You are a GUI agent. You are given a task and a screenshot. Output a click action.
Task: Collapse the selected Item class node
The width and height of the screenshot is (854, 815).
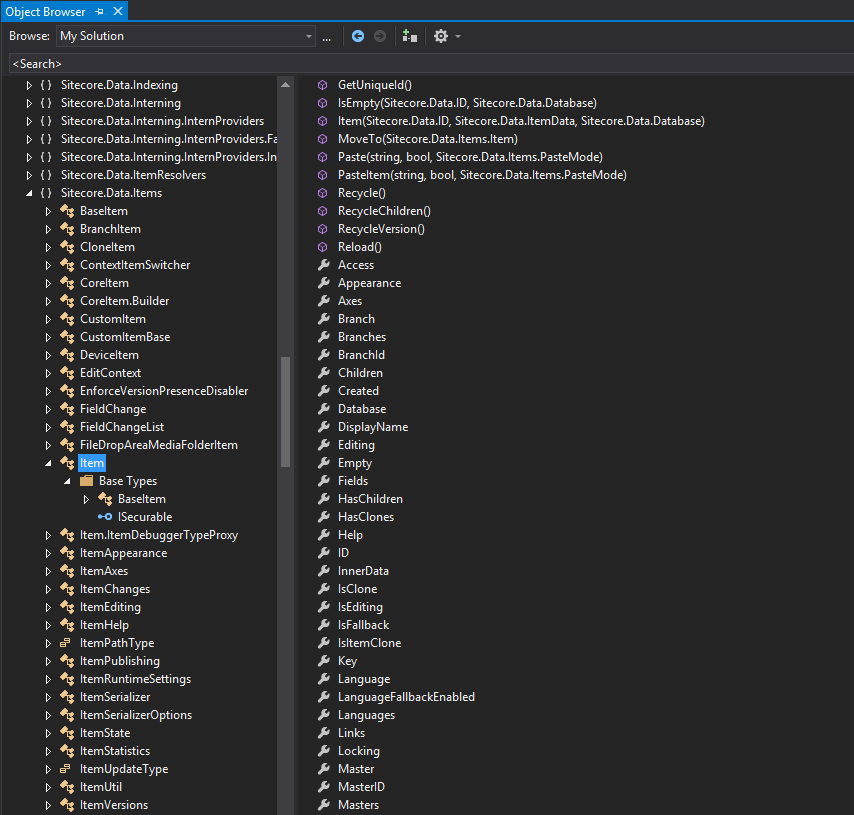click(x=48, y=463)
